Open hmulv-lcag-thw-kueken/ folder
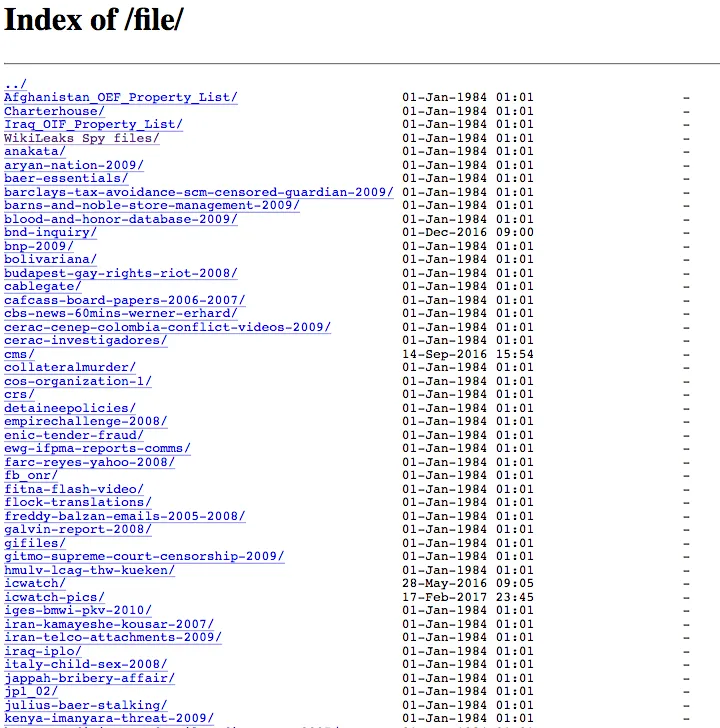This screenshot has width=720, height=728. pyautogui.click(x=90, y=569)
